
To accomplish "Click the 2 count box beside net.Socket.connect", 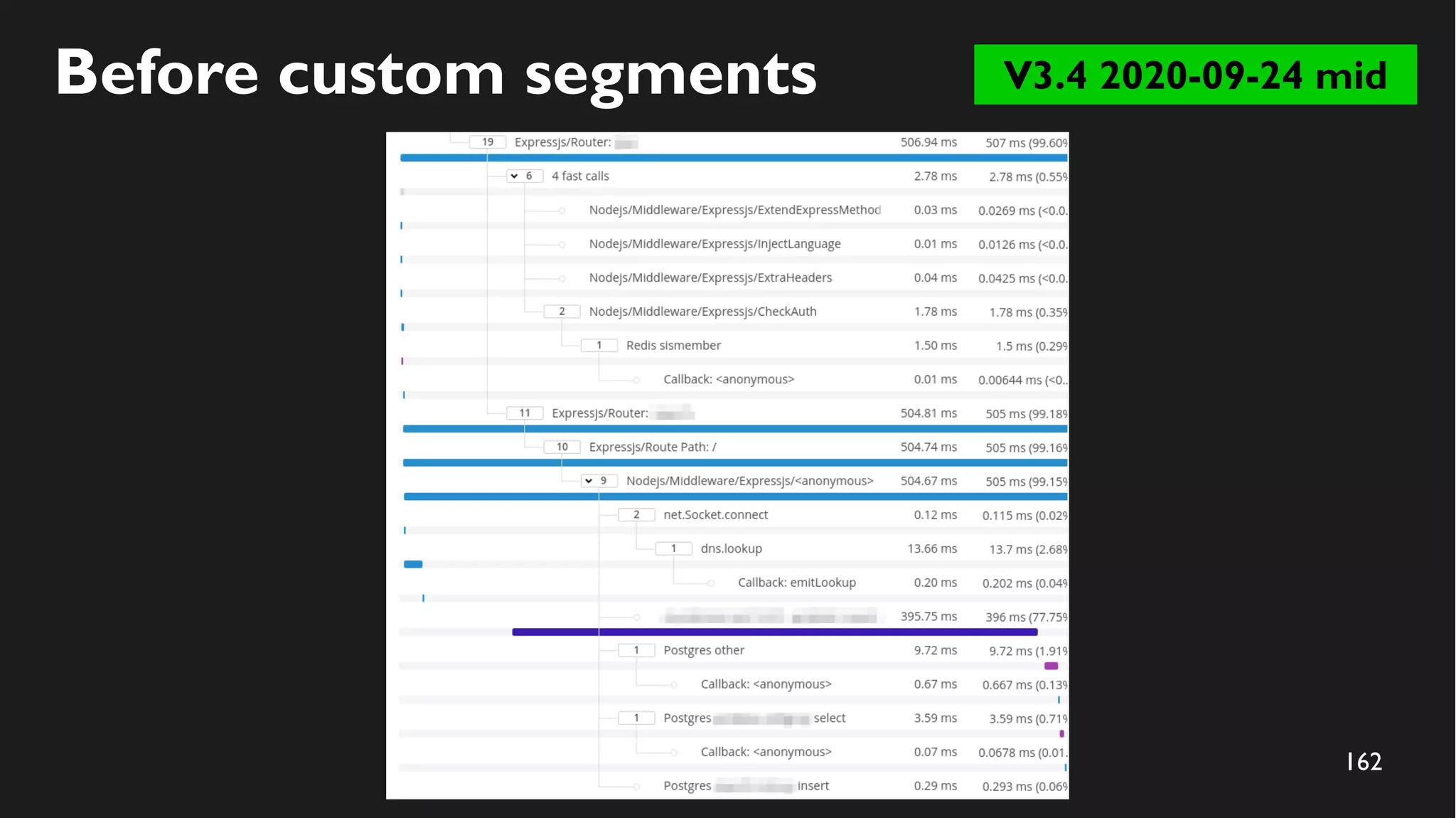I will click(x=636, y=515).
